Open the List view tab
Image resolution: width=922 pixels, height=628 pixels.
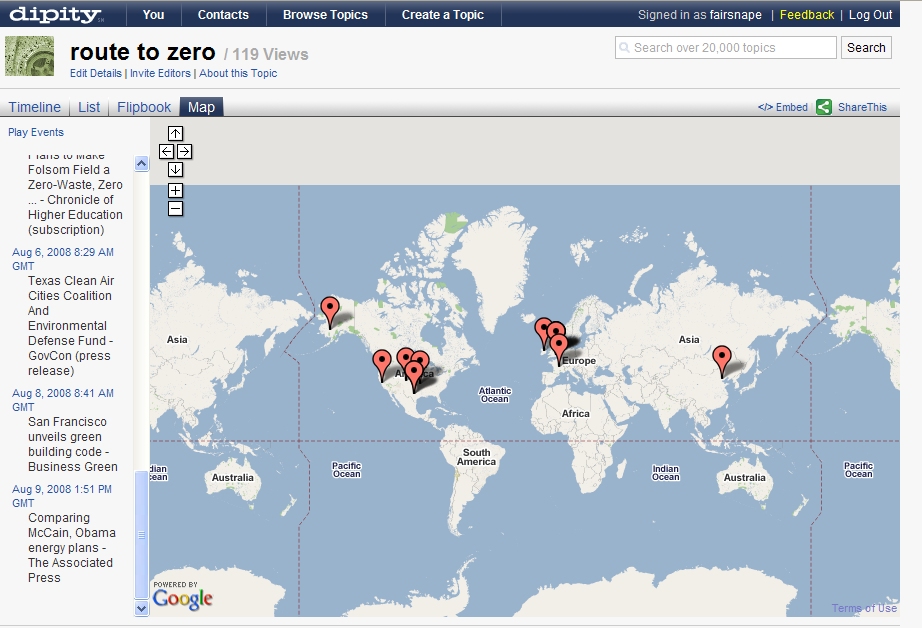(89, 107)
